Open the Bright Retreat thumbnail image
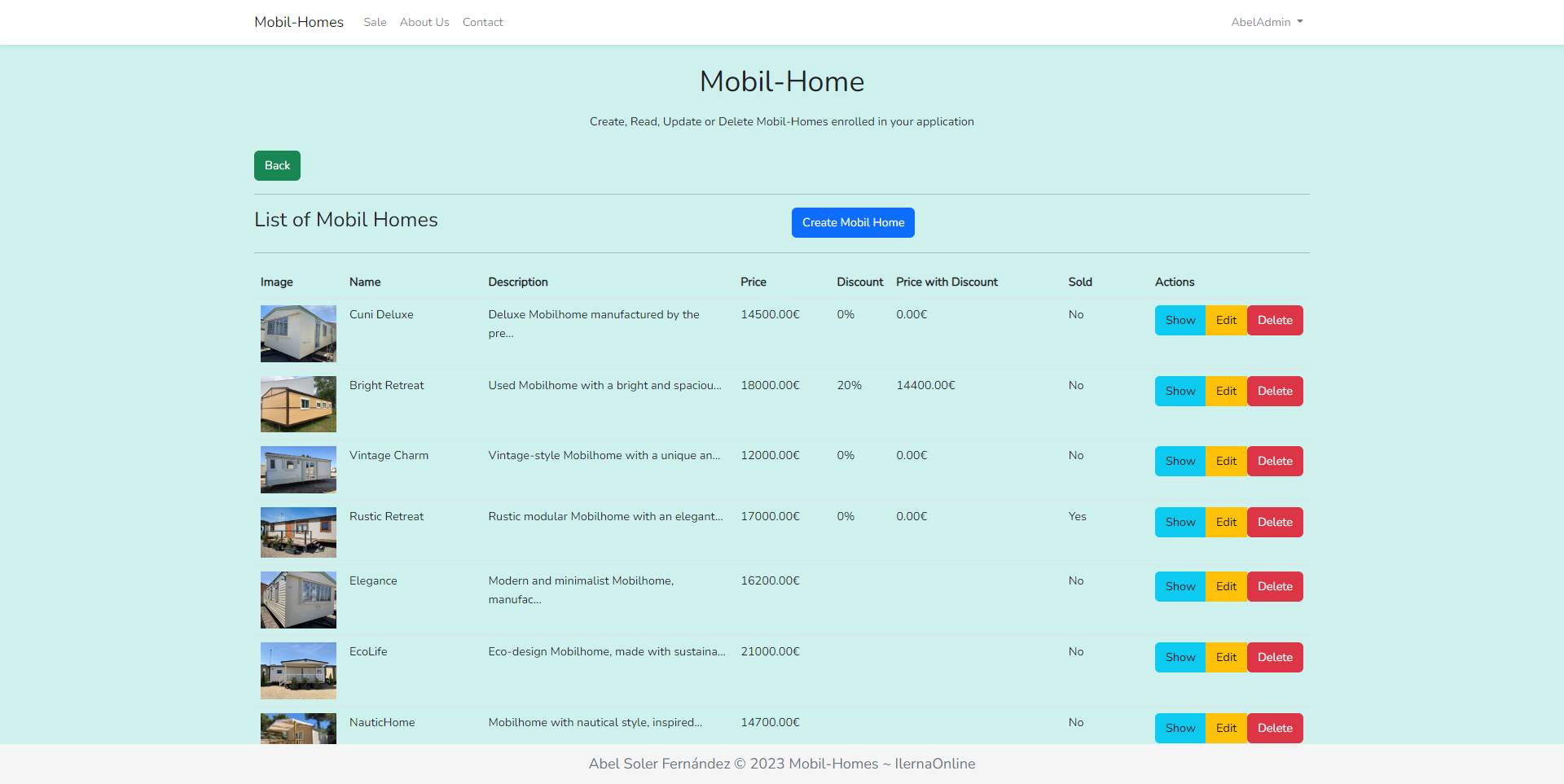The image size is (1564, 784). tap(298, 404)
